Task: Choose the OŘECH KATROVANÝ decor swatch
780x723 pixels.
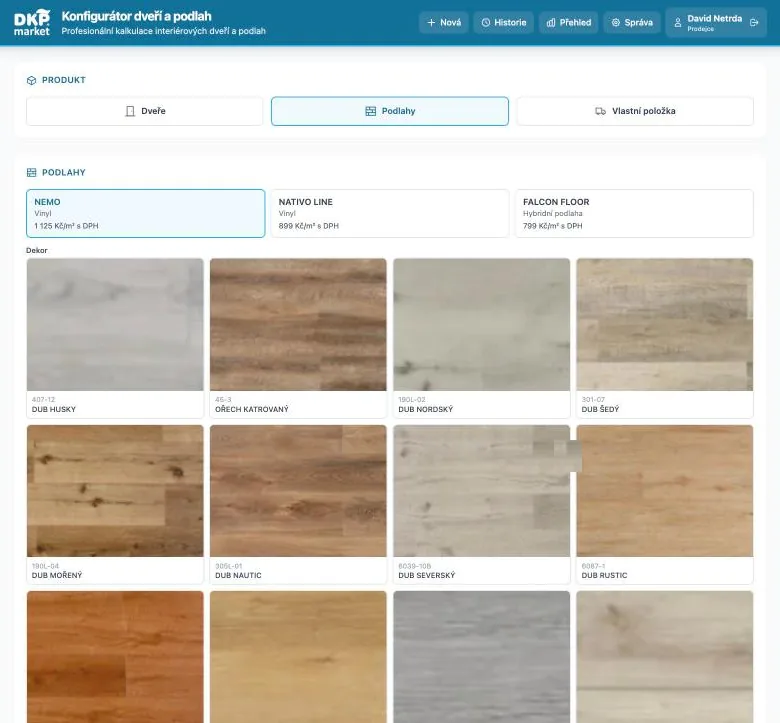Action: pos(298,338)
